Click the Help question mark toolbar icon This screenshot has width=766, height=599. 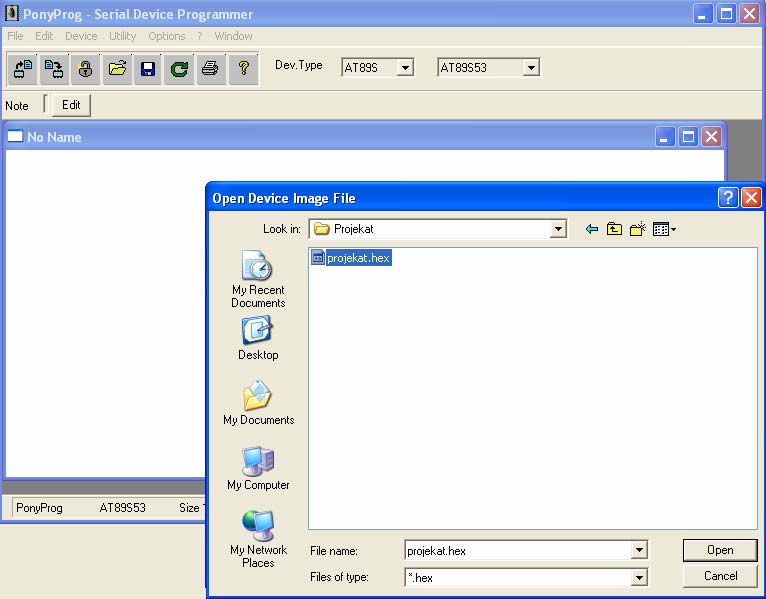click(243, 69)
